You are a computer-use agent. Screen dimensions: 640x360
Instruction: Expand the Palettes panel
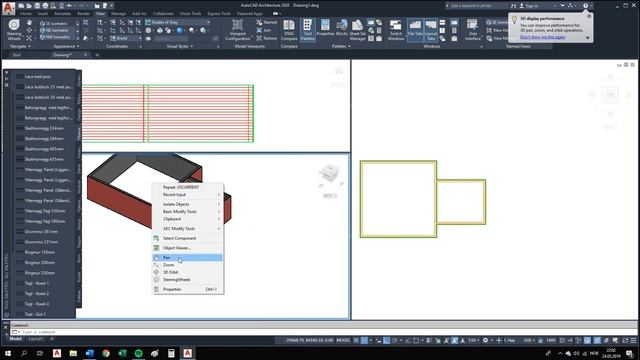click(x=341, y=46)
